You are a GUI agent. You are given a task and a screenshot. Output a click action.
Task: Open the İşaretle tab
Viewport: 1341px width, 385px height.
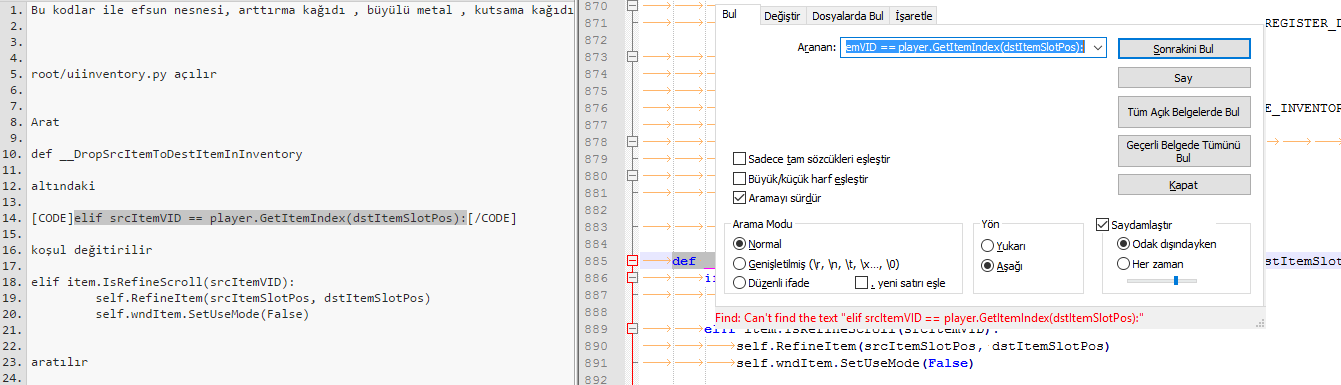pyautogui.click(x=913, y=17)
